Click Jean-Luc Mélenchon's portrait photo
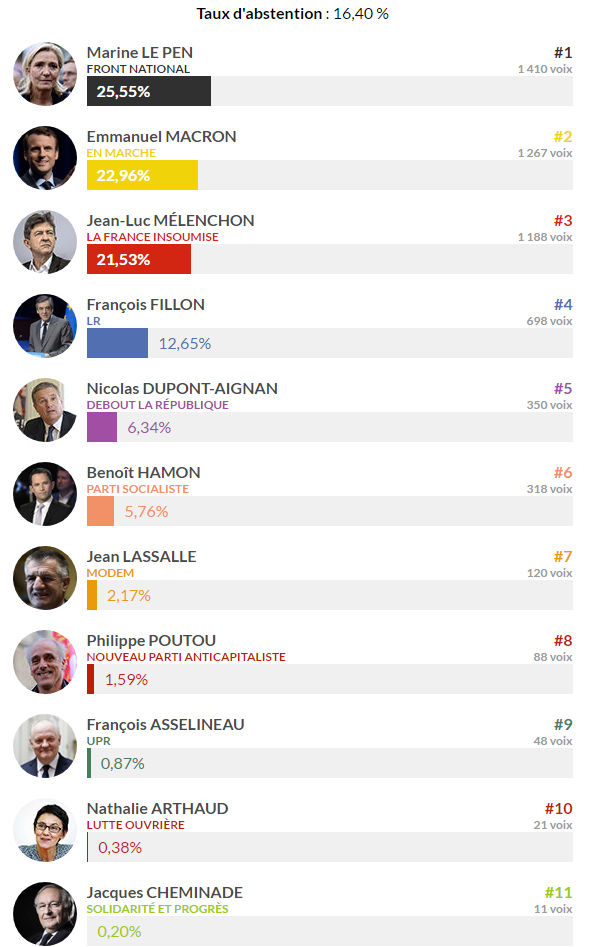The width and height of the screenshot is (591, 947). (45, 242)
